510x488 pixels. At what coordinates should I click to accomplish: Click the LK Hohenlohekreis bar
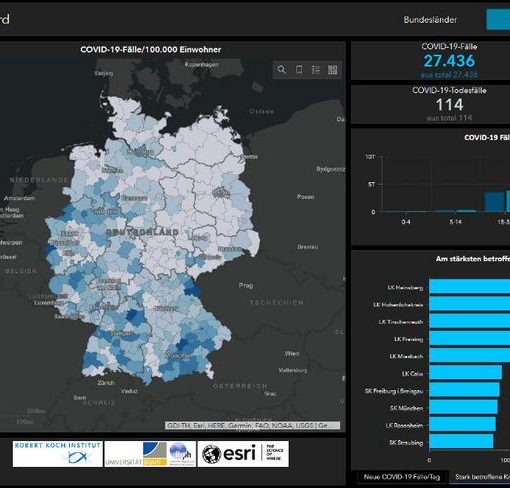click(469, 304)
